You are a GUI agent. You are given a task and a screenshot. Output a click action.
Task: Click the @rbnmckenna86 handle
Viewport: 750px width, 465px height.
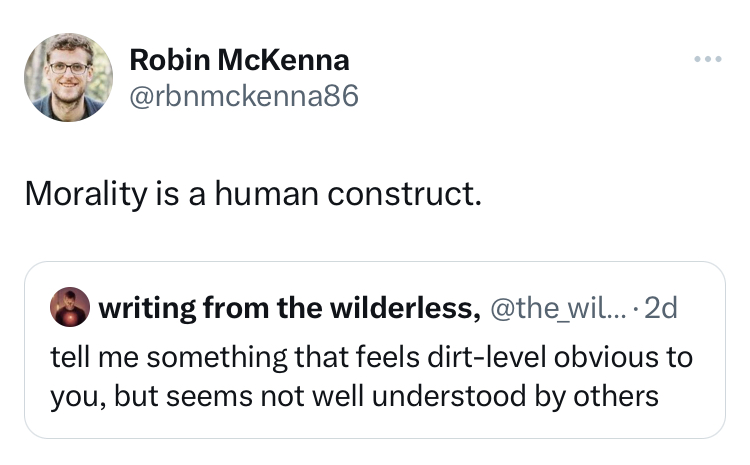(243, 96)
